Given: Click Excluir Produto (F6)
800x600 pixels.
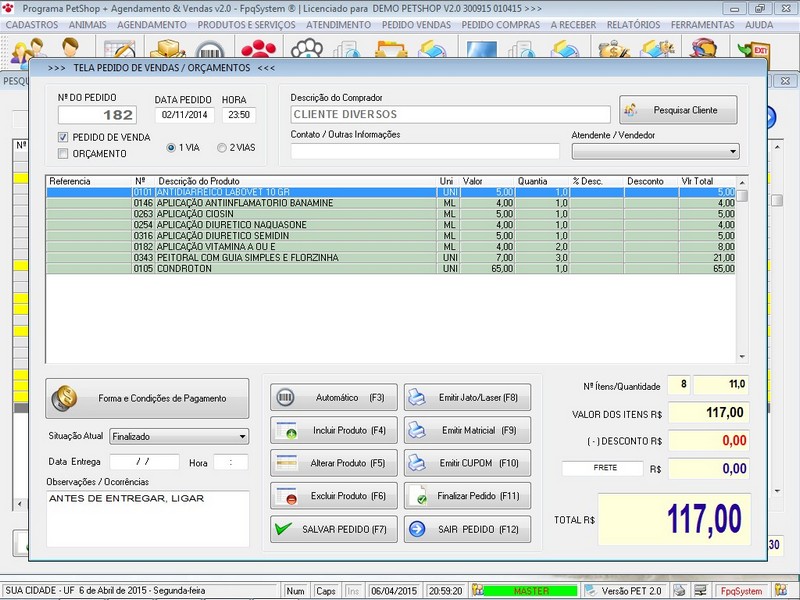Looking at the screenshot, I should pos(334,496).
